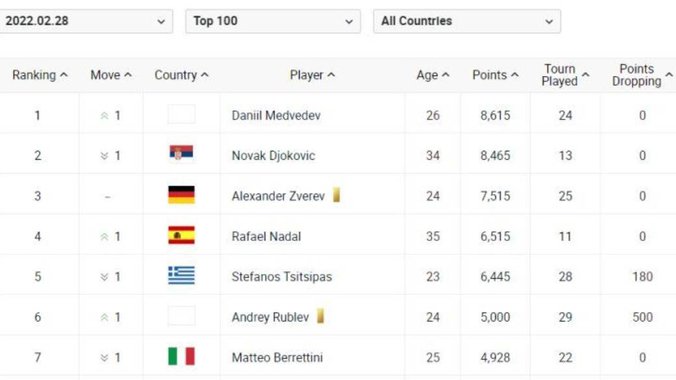This screenshot has height=380, width=676.
Task: Sort by Tourn Played column header
Action: (565, 75)
